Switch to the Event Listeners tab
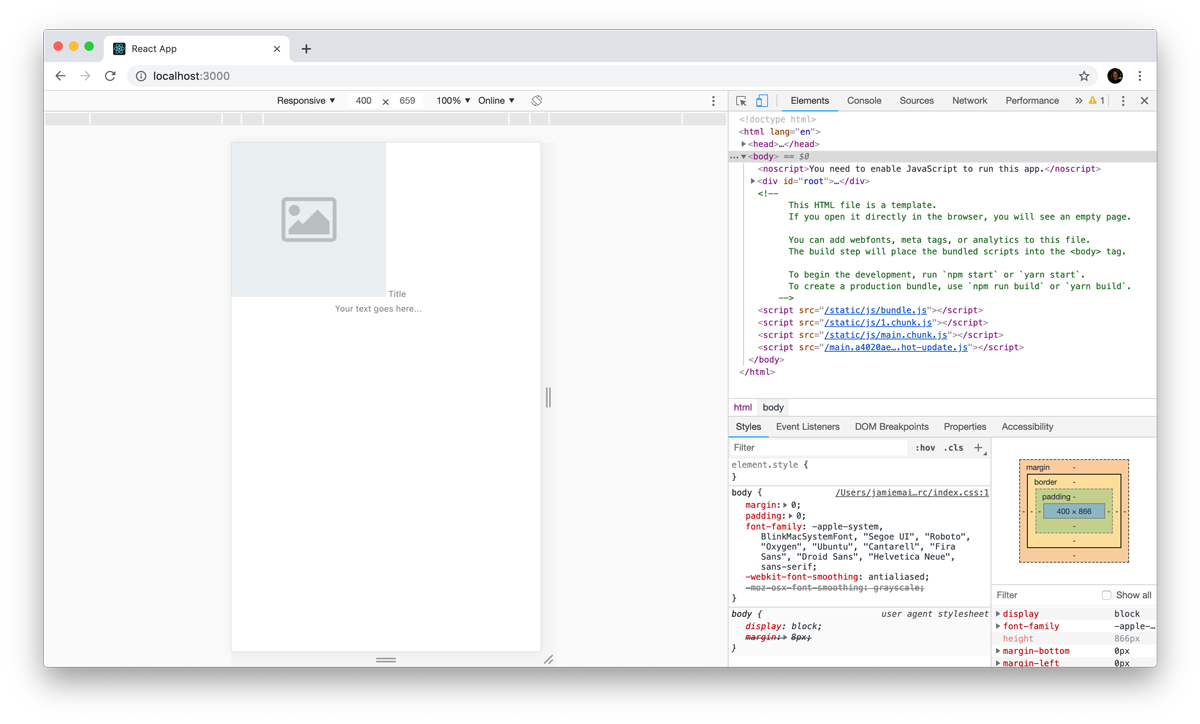The image size is (1200, 724). tap(807, 427)
